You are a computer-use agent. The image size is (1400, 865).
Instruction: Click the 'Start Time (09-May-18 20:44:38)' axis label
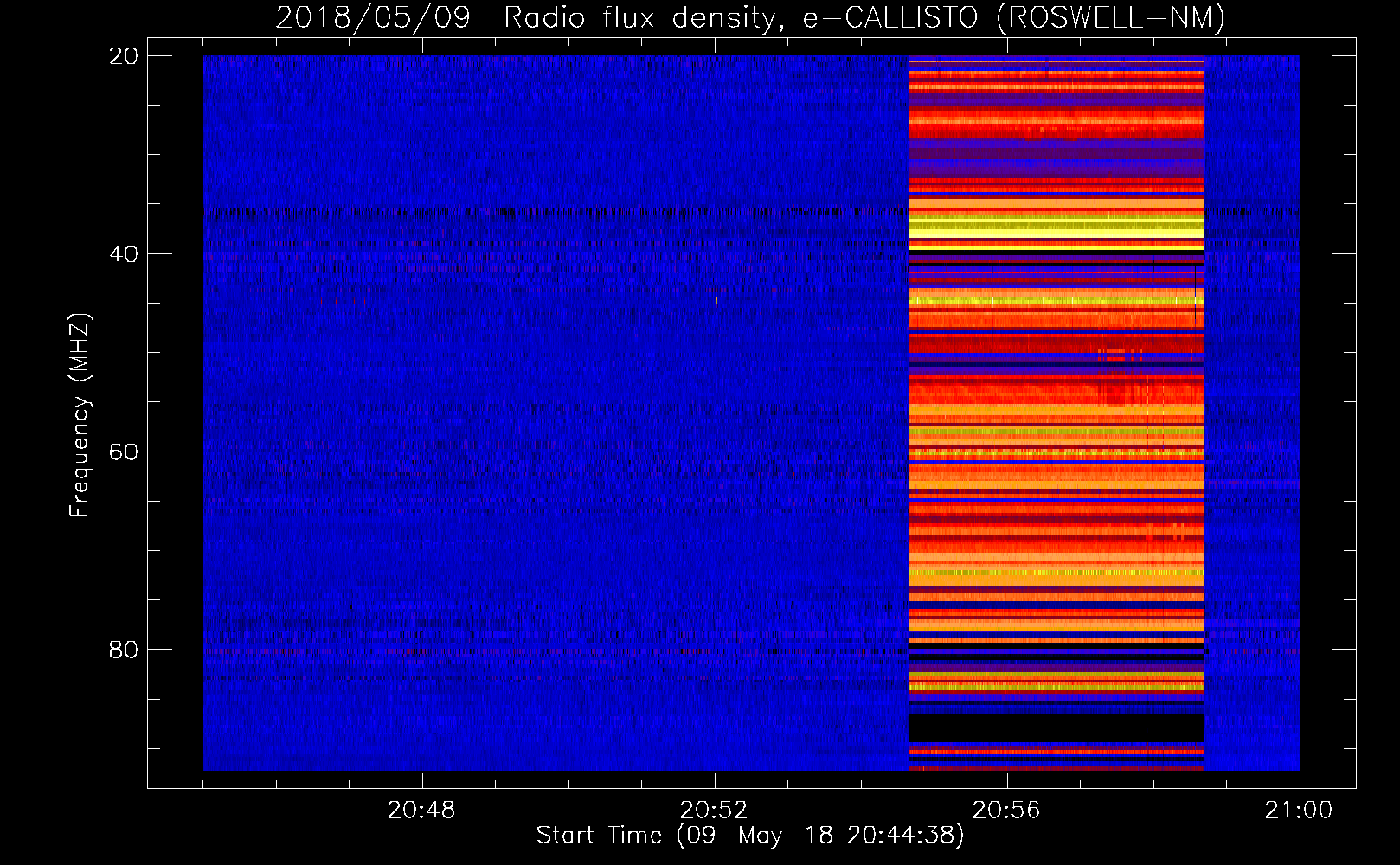[x=750, y=836]
